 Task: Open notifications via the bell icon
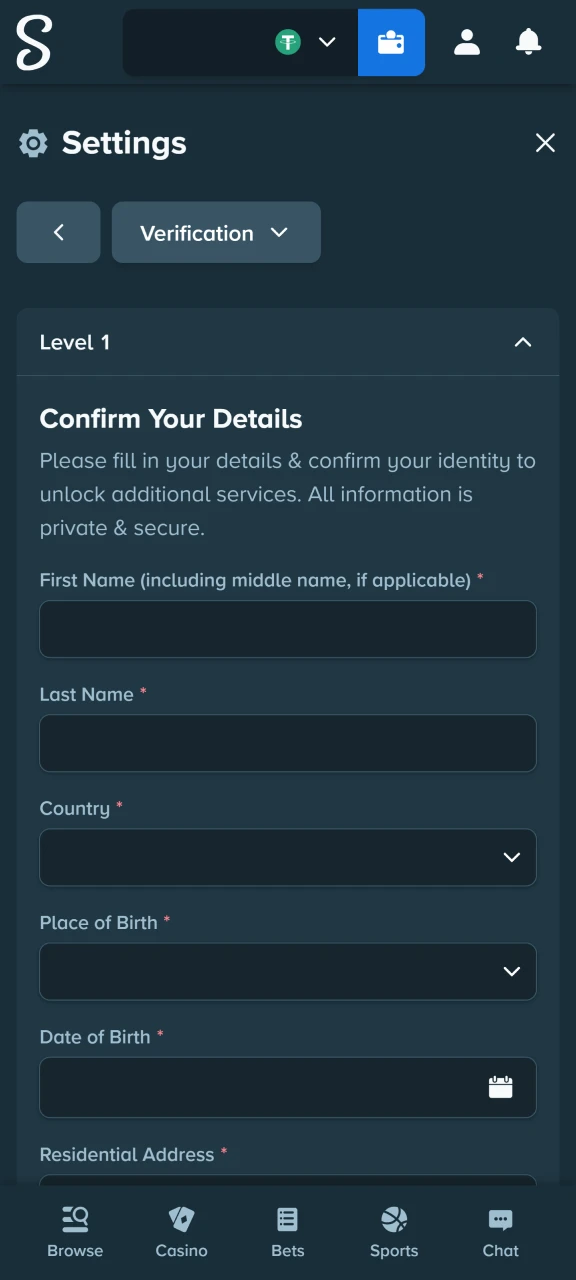coord(528,42)
